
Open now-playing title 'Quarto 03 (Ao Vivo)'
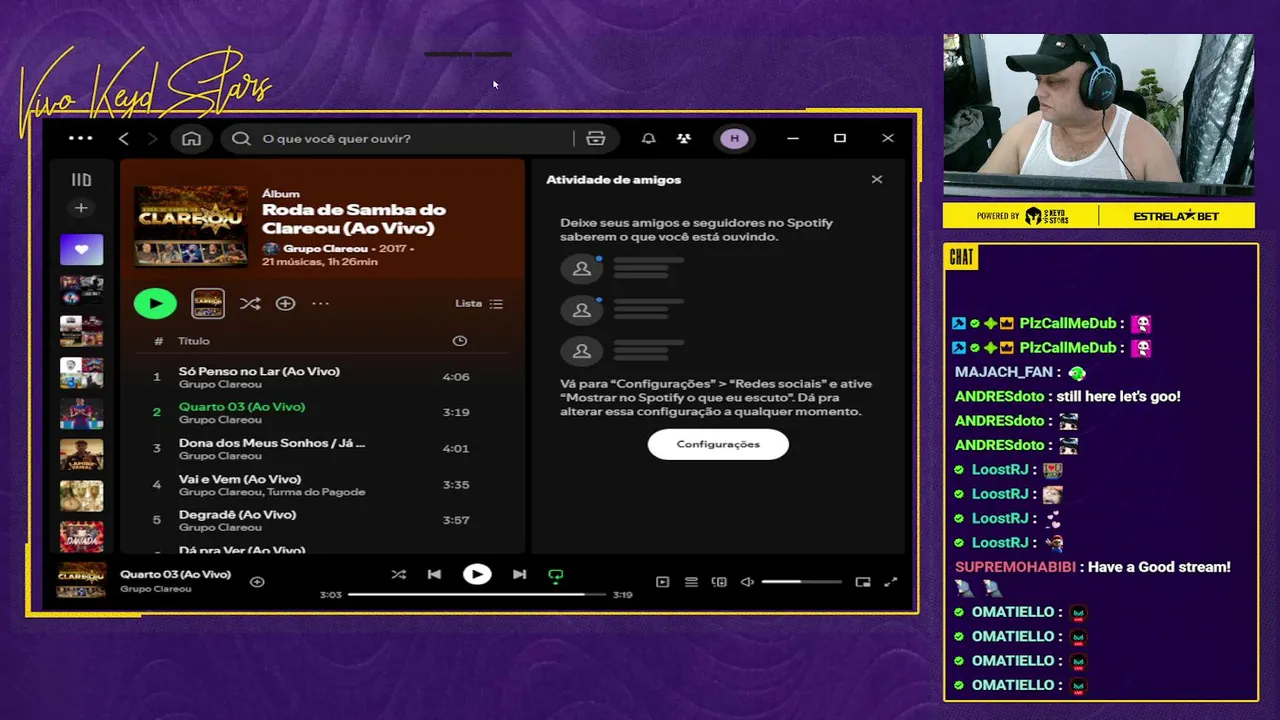pos(175,574)
